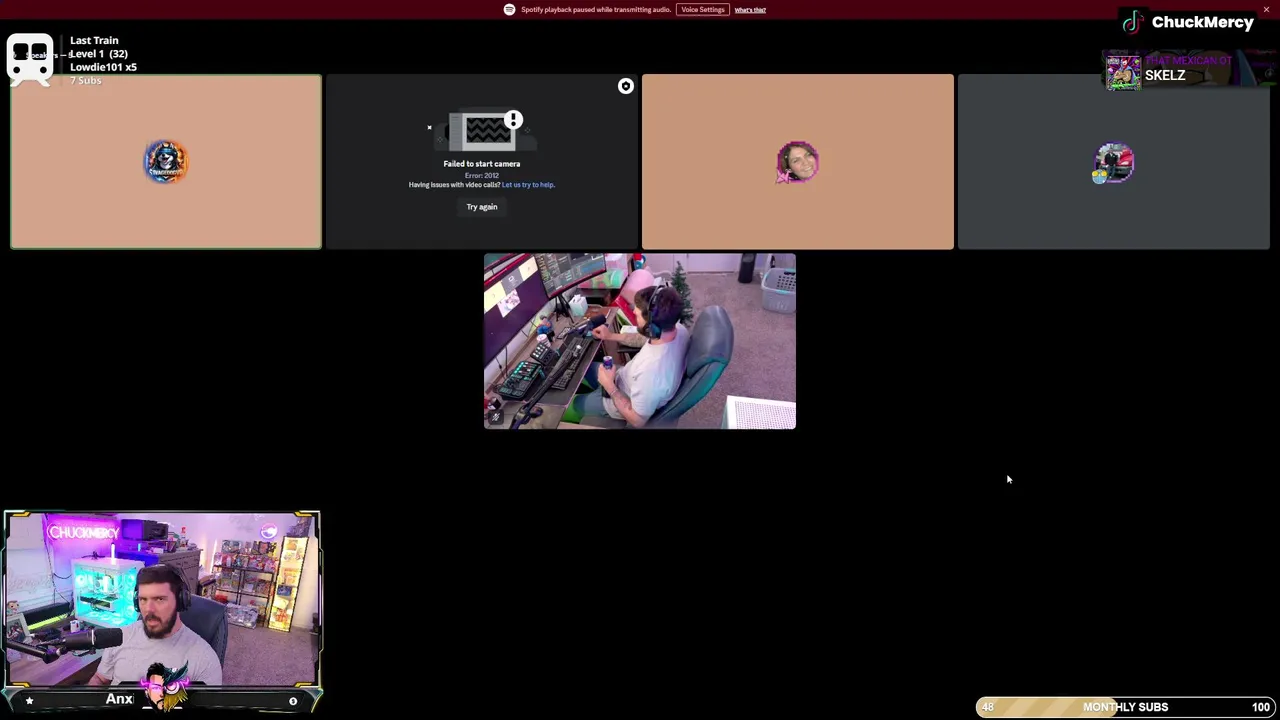Viewport: 1280px width, 720px height.
Task: Click the TikTok logo next to ChuckMercy
Action: tap(1132, 22)
